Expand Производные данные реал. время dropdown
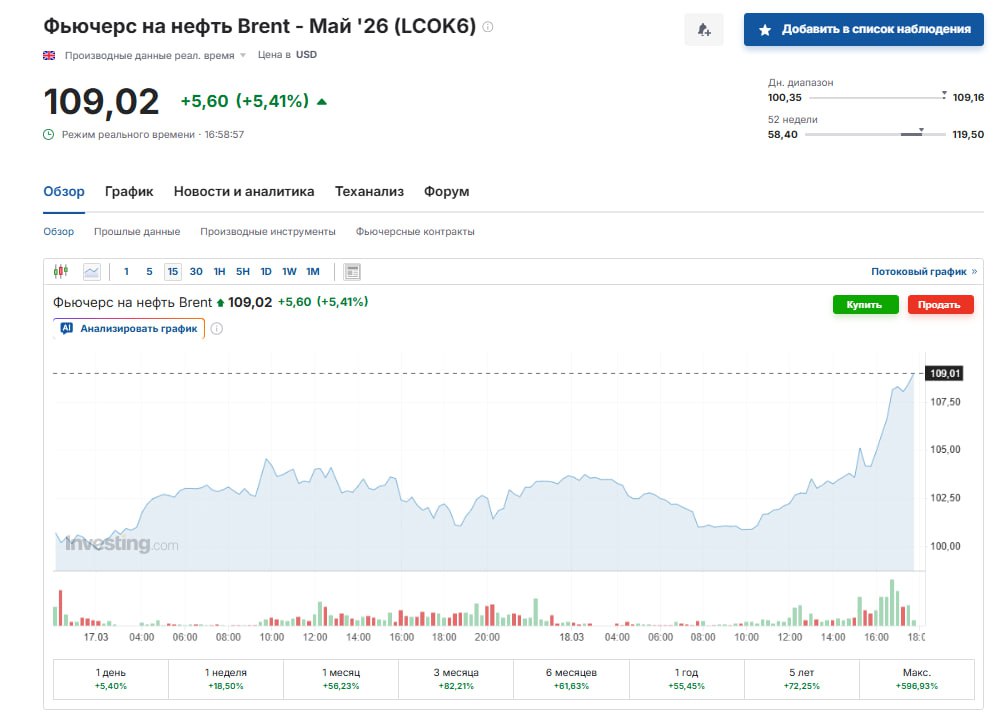1008x718 pixels. click(242, 56)
